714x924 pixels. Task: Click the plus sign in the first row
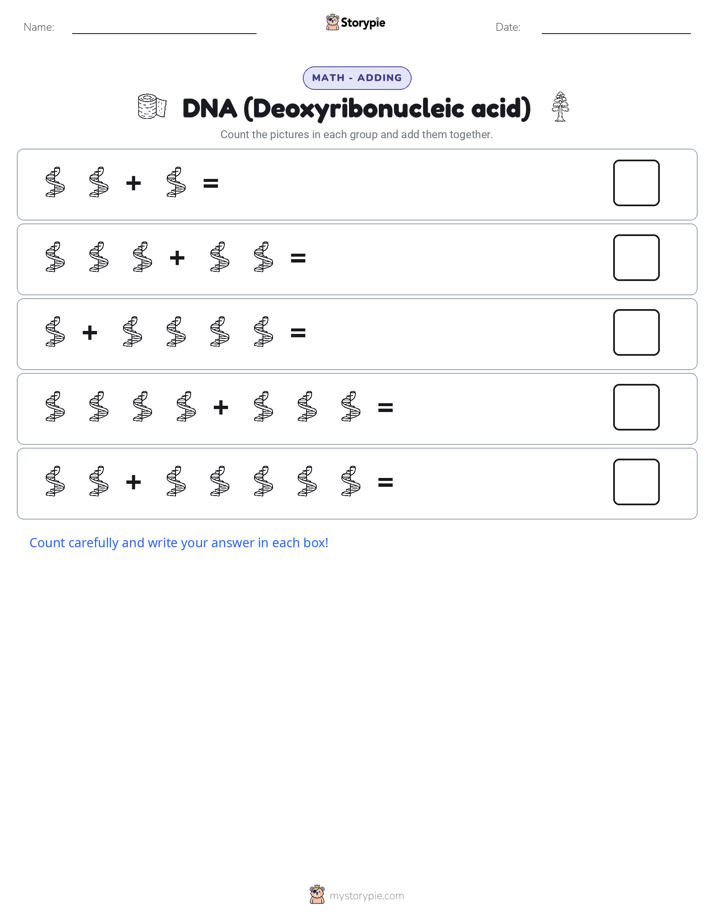134,183
